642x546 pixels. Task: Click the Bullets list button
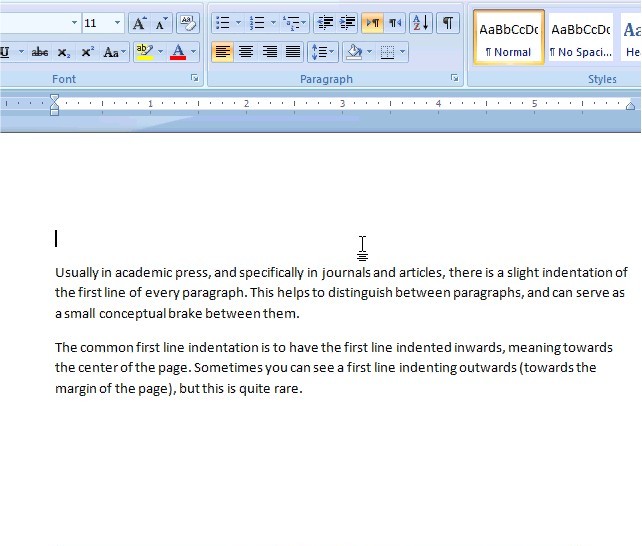pos(222,23)
